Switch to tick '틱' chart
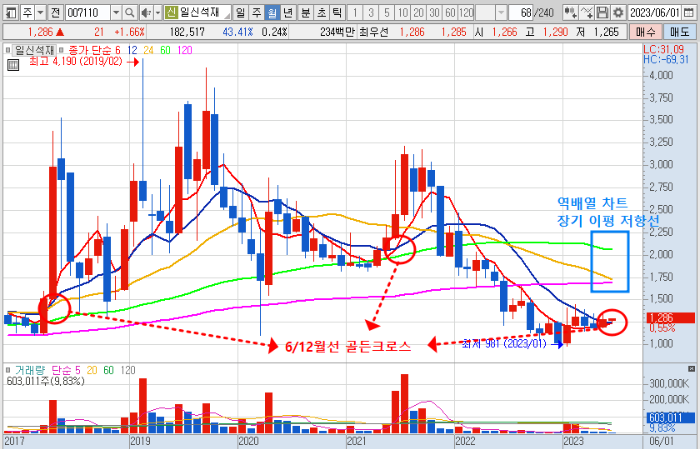Viewport: 700px width, 449px height. pos(337,12)
